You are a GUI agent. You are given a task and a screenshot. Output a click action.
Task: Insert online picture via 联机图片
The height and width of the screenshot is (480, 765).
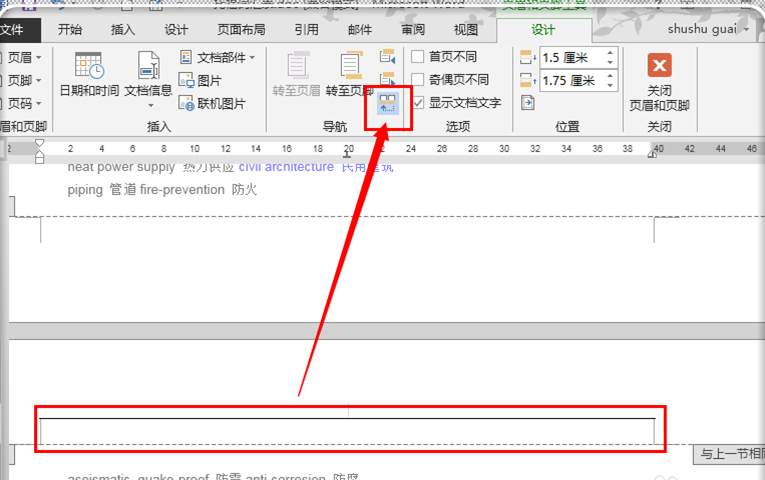tap(211, 103)
